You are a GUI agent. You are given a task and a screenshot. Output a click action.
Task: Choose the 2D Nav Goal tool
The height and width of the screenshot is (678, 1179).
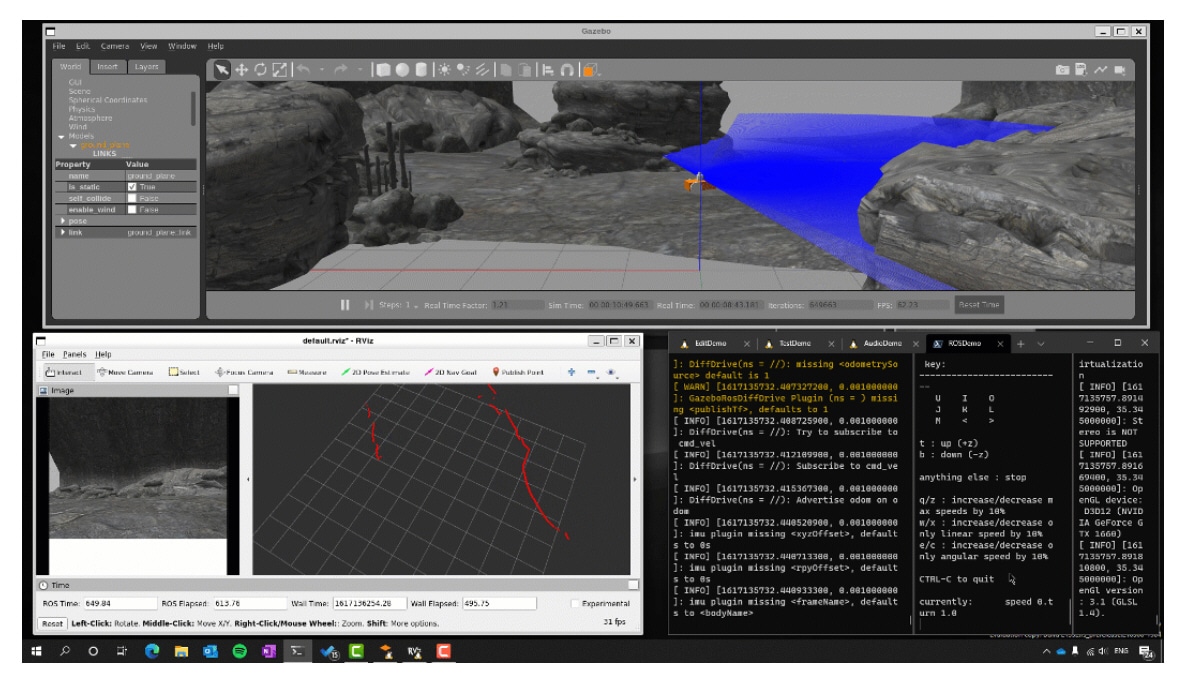(x=450, y=372)
